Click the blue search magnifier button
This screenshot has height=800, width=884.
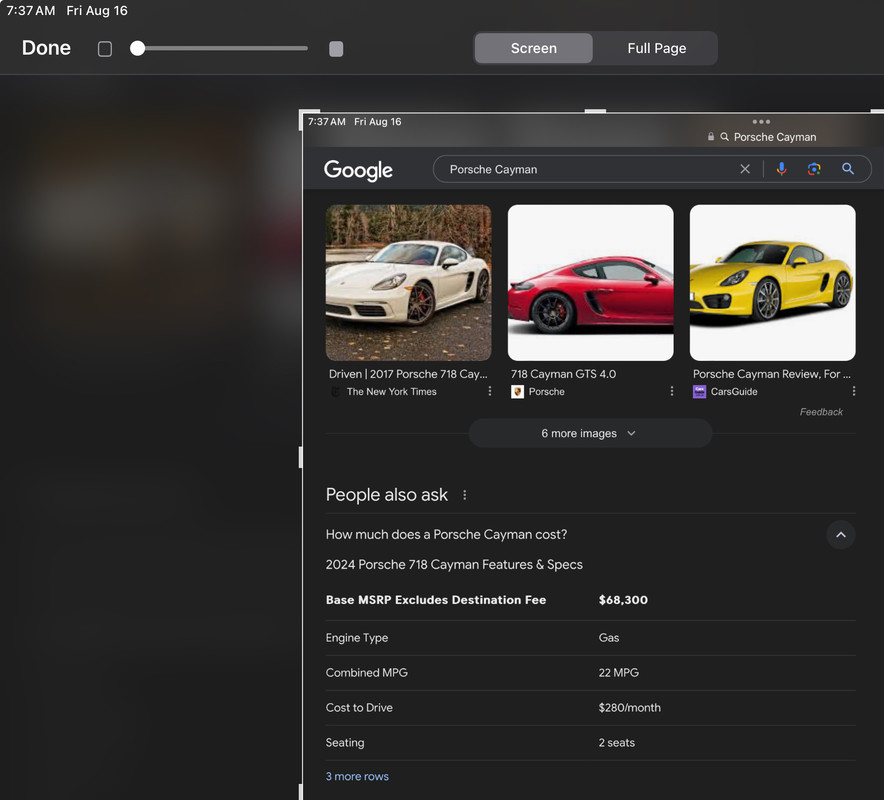click(847, 169)
